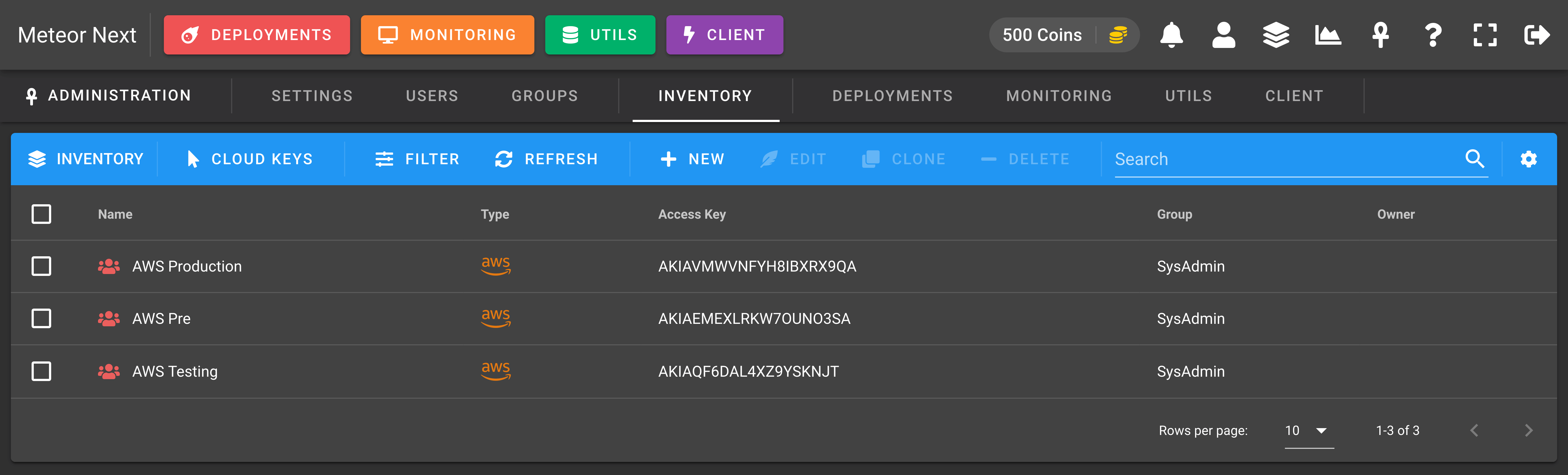Open the user profile icon

pyautogui.click(x=1223, y=35)
